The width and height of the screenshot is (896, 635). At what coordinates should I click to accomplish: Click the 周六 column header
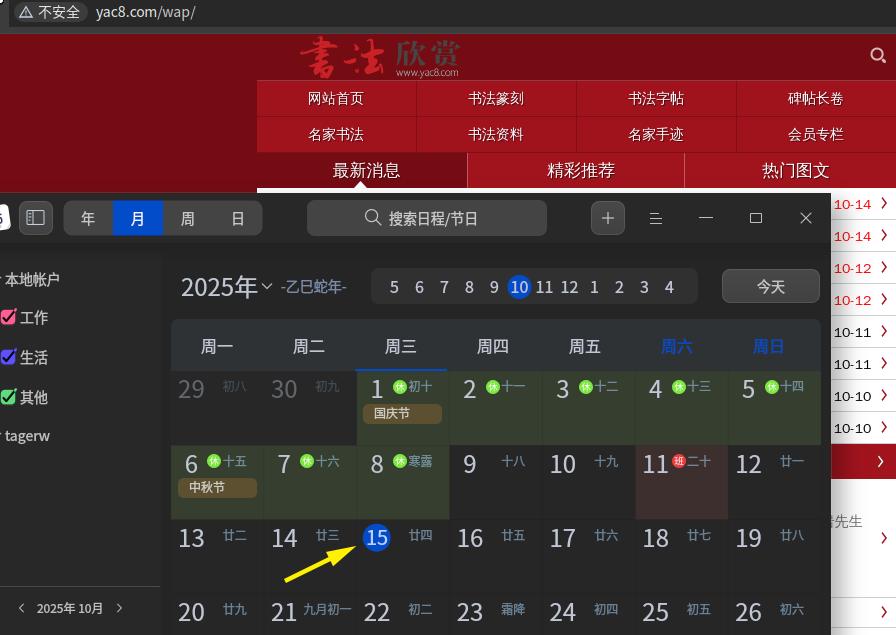click(677, 346)
